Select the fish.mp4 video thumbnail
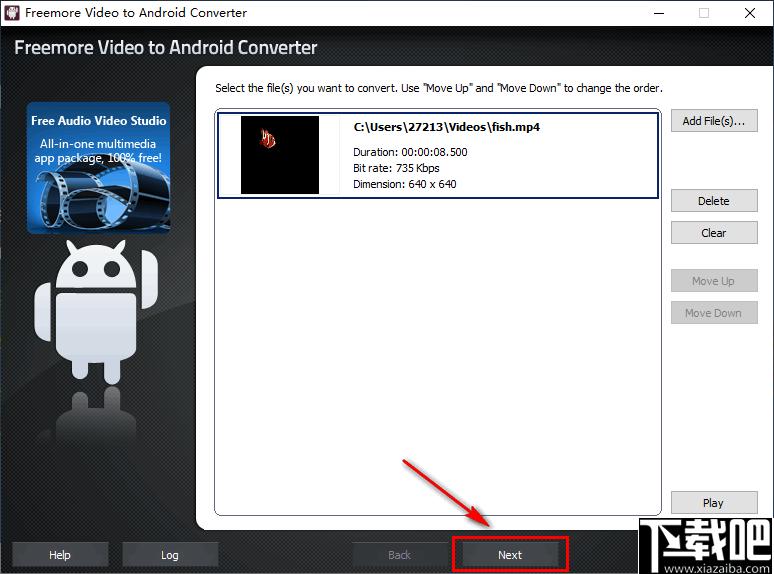The image size is (774, 574). pyautogui.click(x=280, y=155)
